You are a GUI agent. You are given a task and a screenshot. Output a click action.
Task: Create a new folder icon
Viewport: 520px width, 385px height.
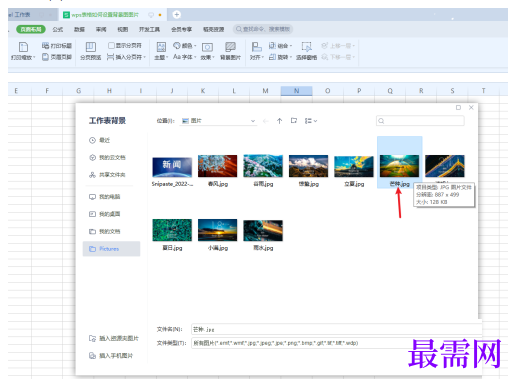click(294, 121)
